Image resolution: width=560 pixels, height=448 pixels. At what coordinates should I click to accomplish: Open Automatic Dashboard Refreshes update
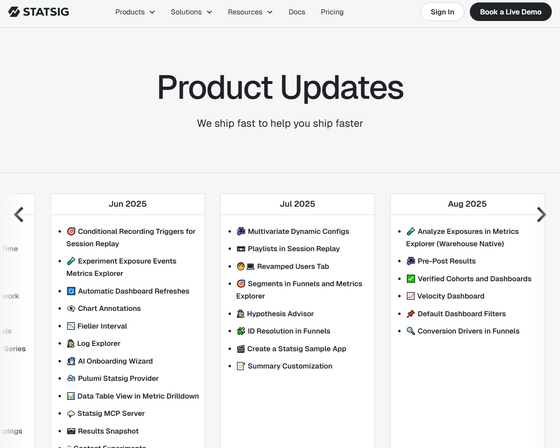[134, 291]
